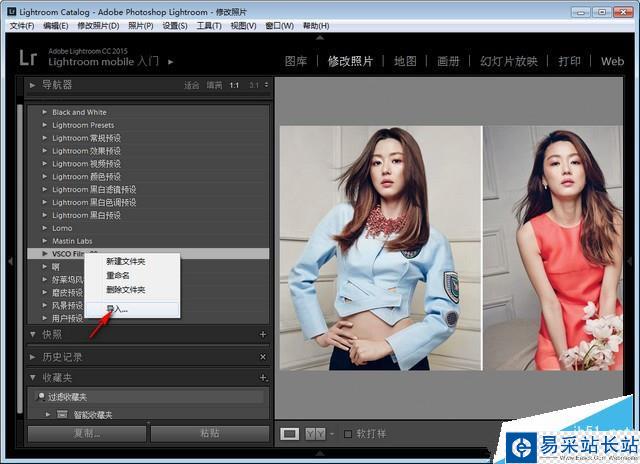The image size is (640, 464).
Task: Click the photo with blue jacket
Action: (381, 248)
